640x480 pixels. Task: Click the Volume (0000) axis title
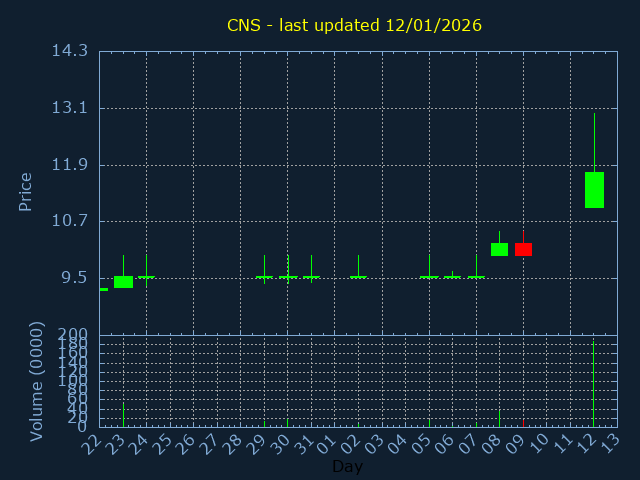[x=37, y=381]
